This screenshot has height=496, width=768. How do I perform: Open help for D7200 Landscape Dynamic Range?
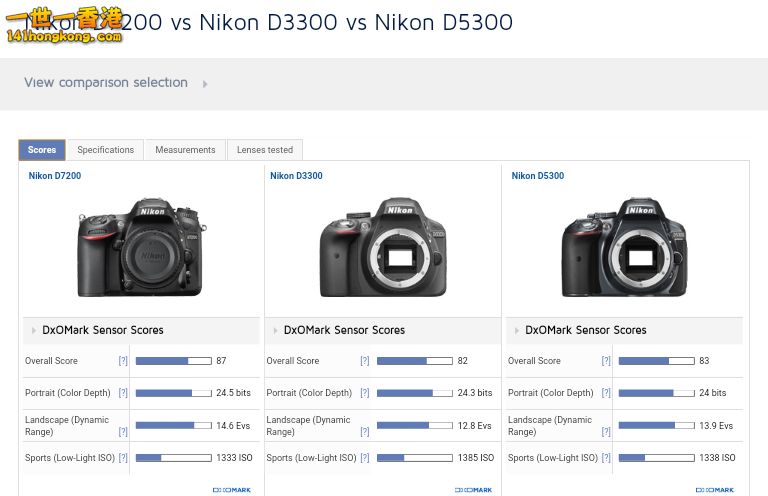[x=123, y=431]
